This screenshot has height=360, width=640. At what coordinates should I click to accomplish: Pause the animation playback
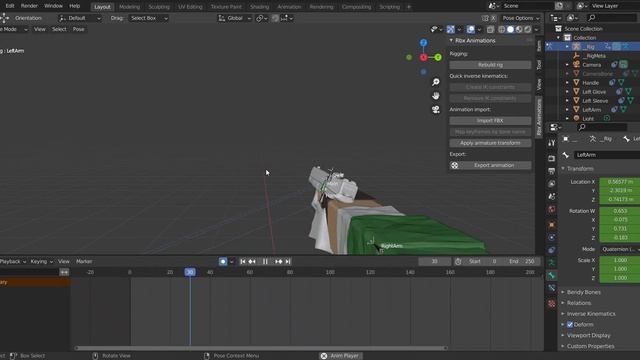click(x=265, y=261)
